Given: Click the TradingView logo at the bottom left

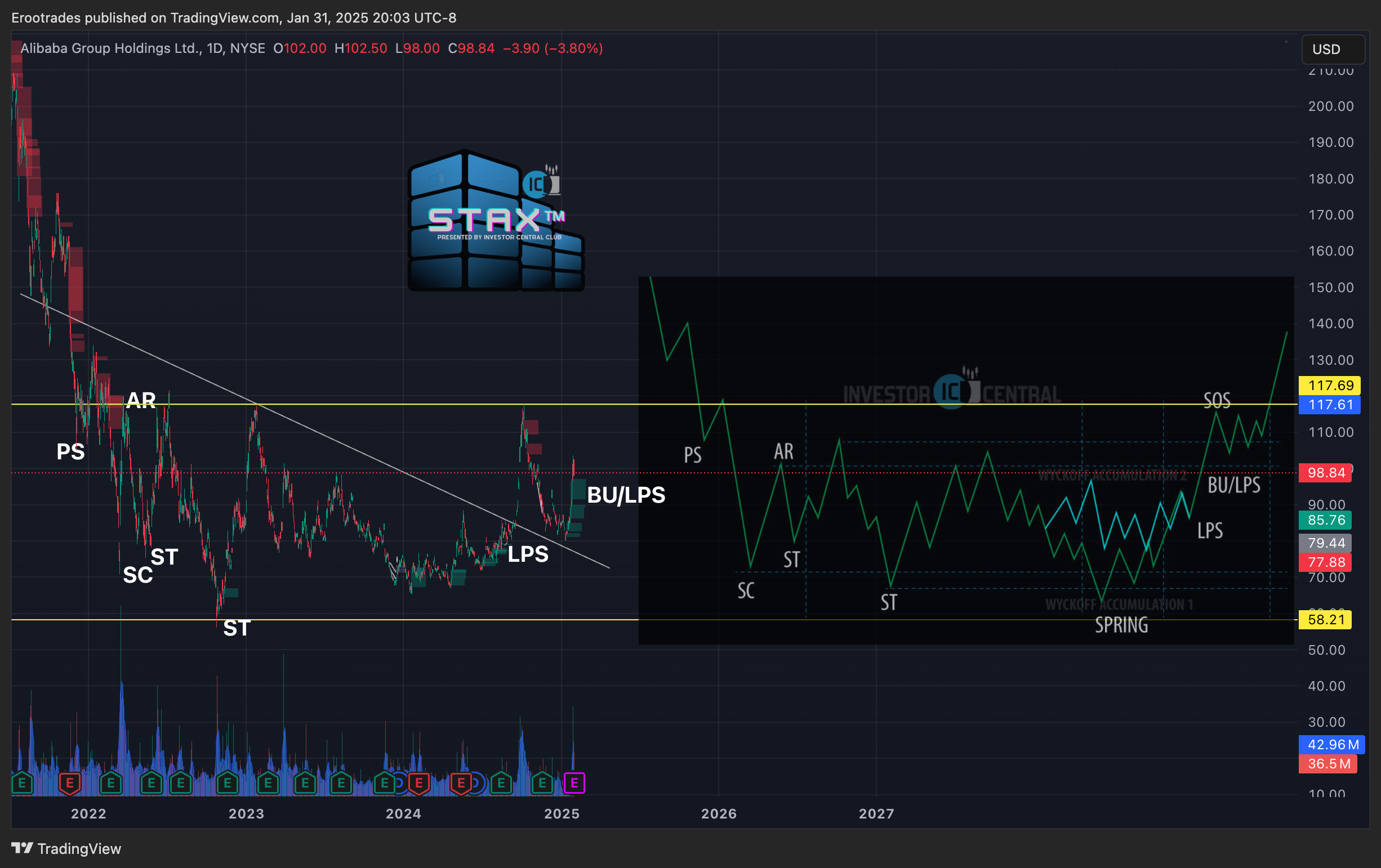Looking at the screenshot, I should click(x=66, y=848).
